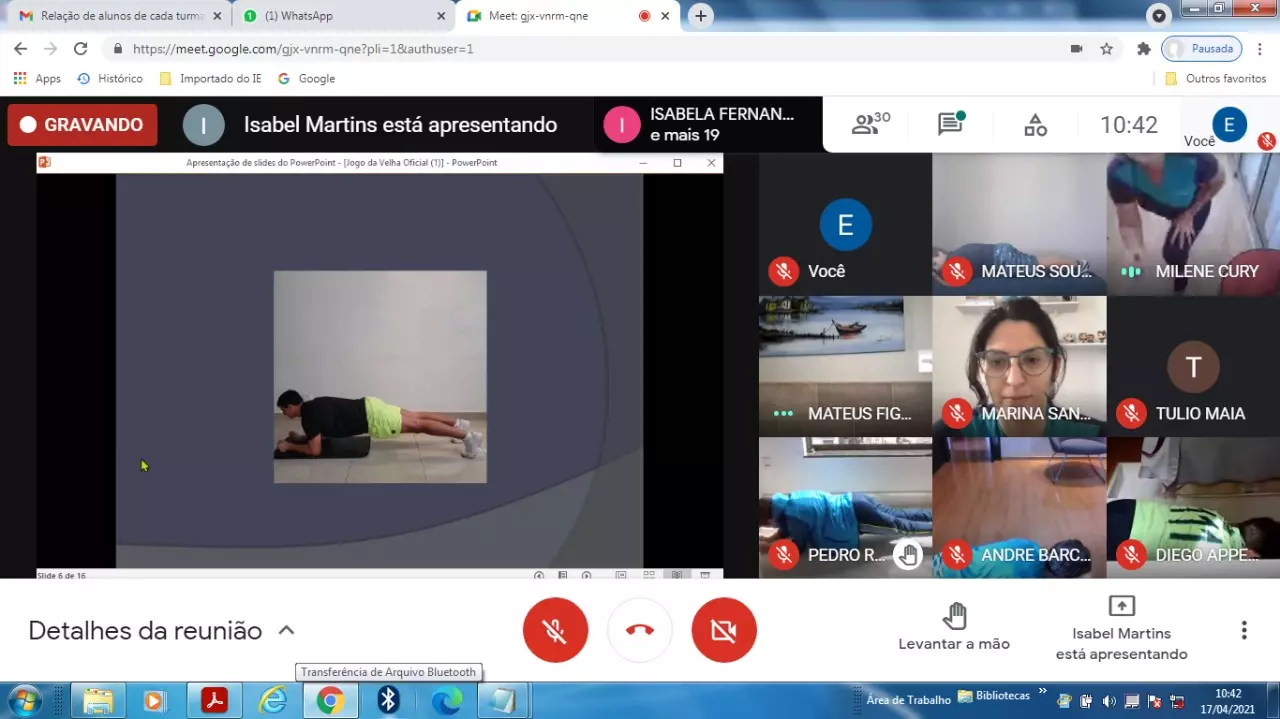The height and width of the screenshot is (719, 1280).
Task: Reload the Meet page
Action: [x=81, y=48]
